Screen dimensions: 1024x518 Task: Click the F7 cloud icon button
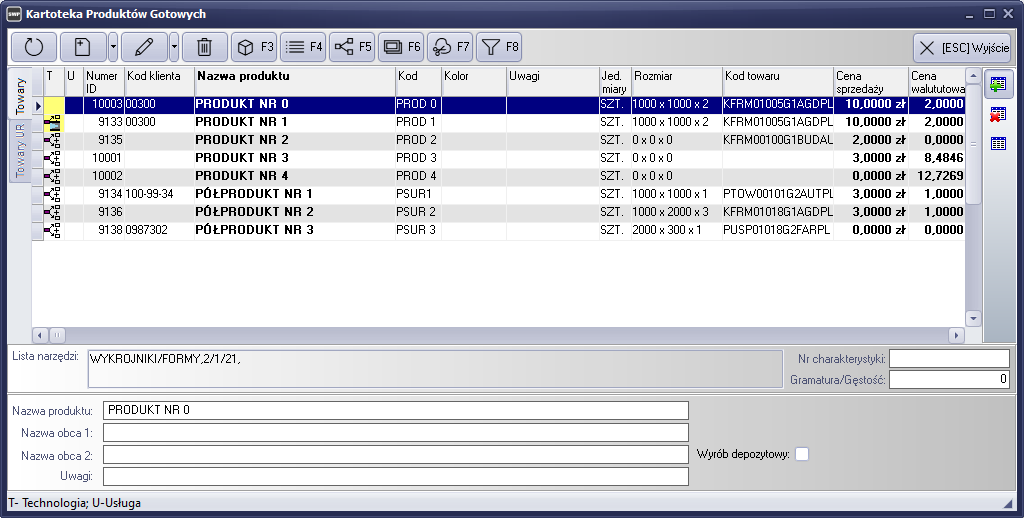coord(449,46)
